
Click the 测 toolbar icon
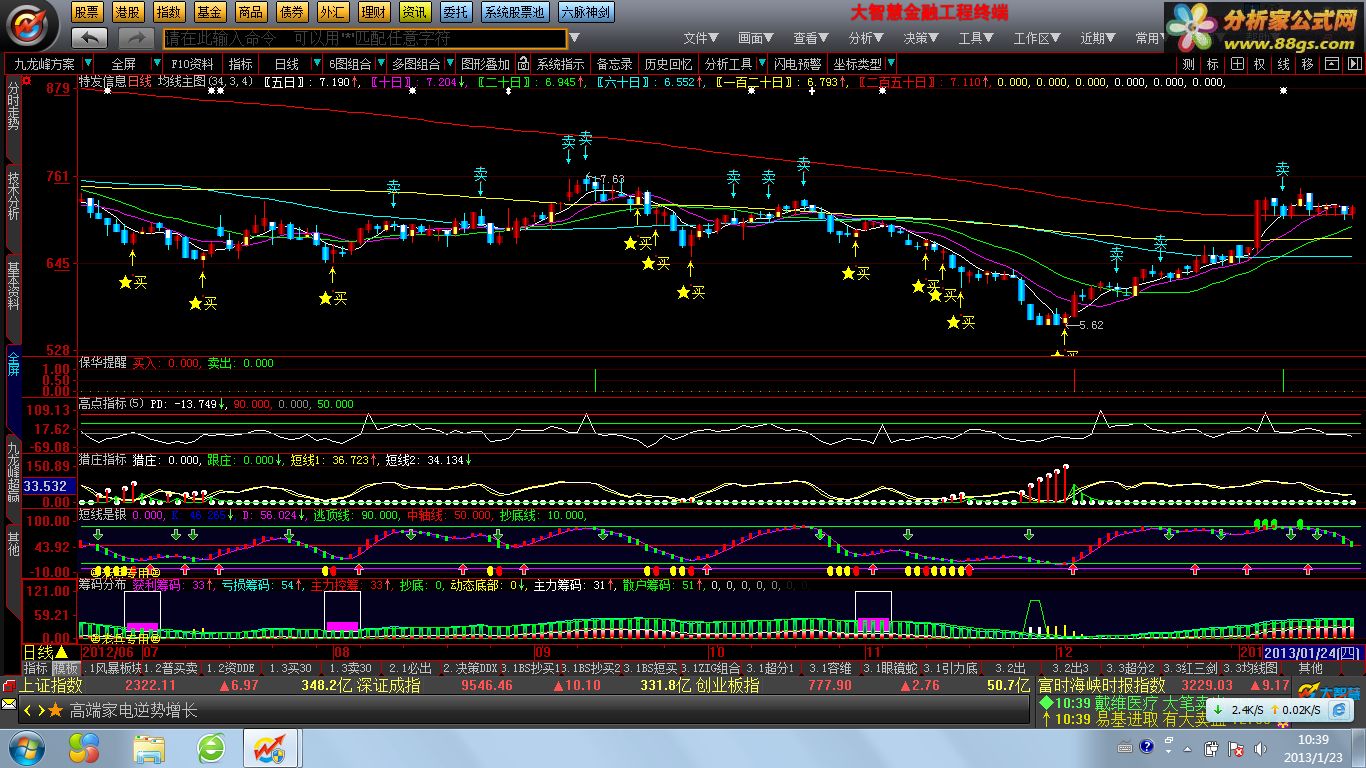(x=1188, y=64)
